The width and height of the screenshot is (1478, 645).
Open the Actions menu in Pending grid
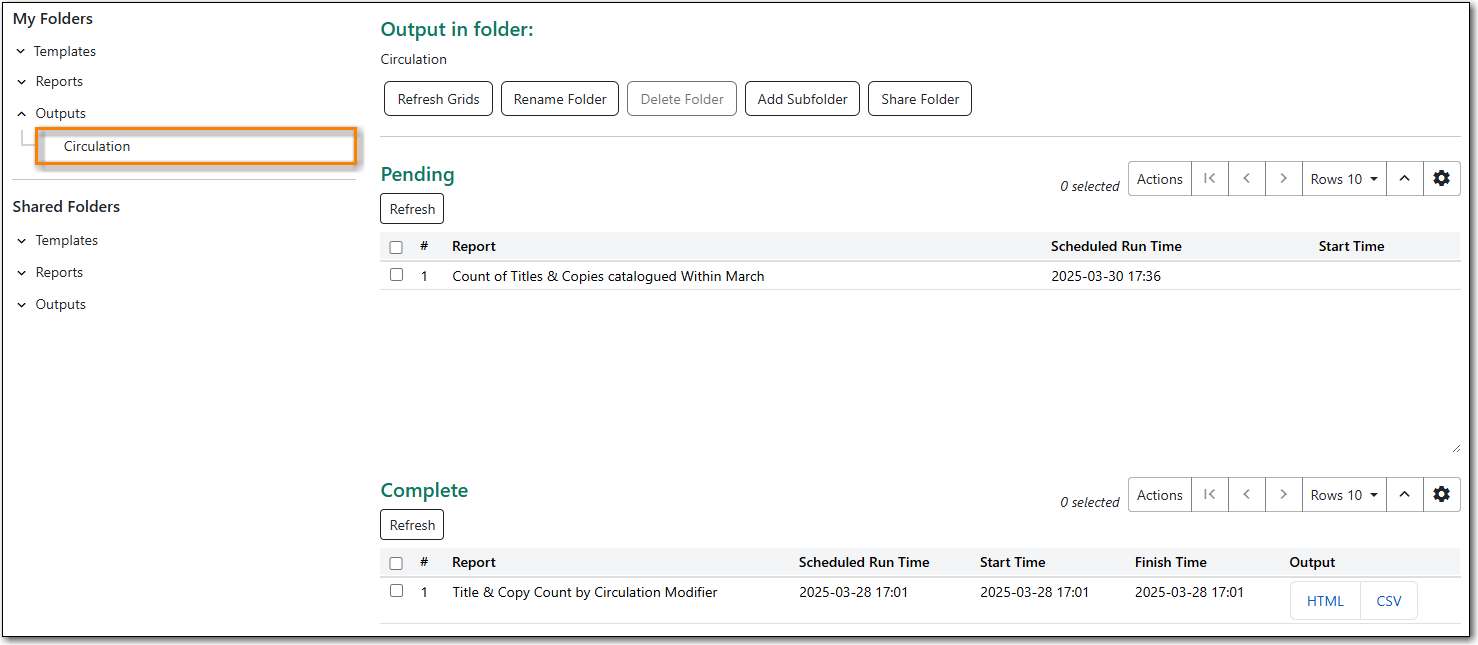[x=1159, y=179]
